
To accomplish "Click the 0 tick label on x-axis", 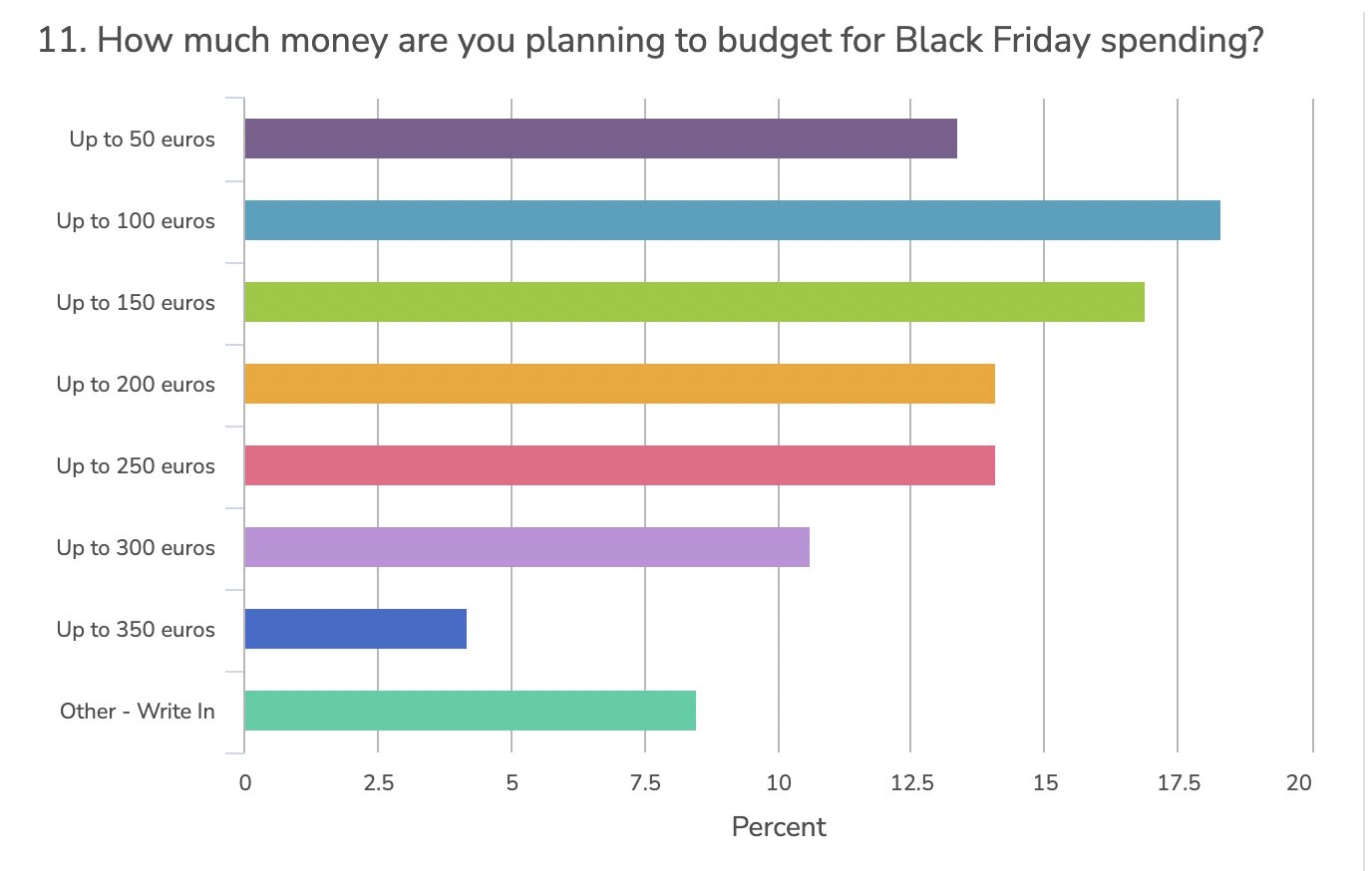I will click(245, 783).
